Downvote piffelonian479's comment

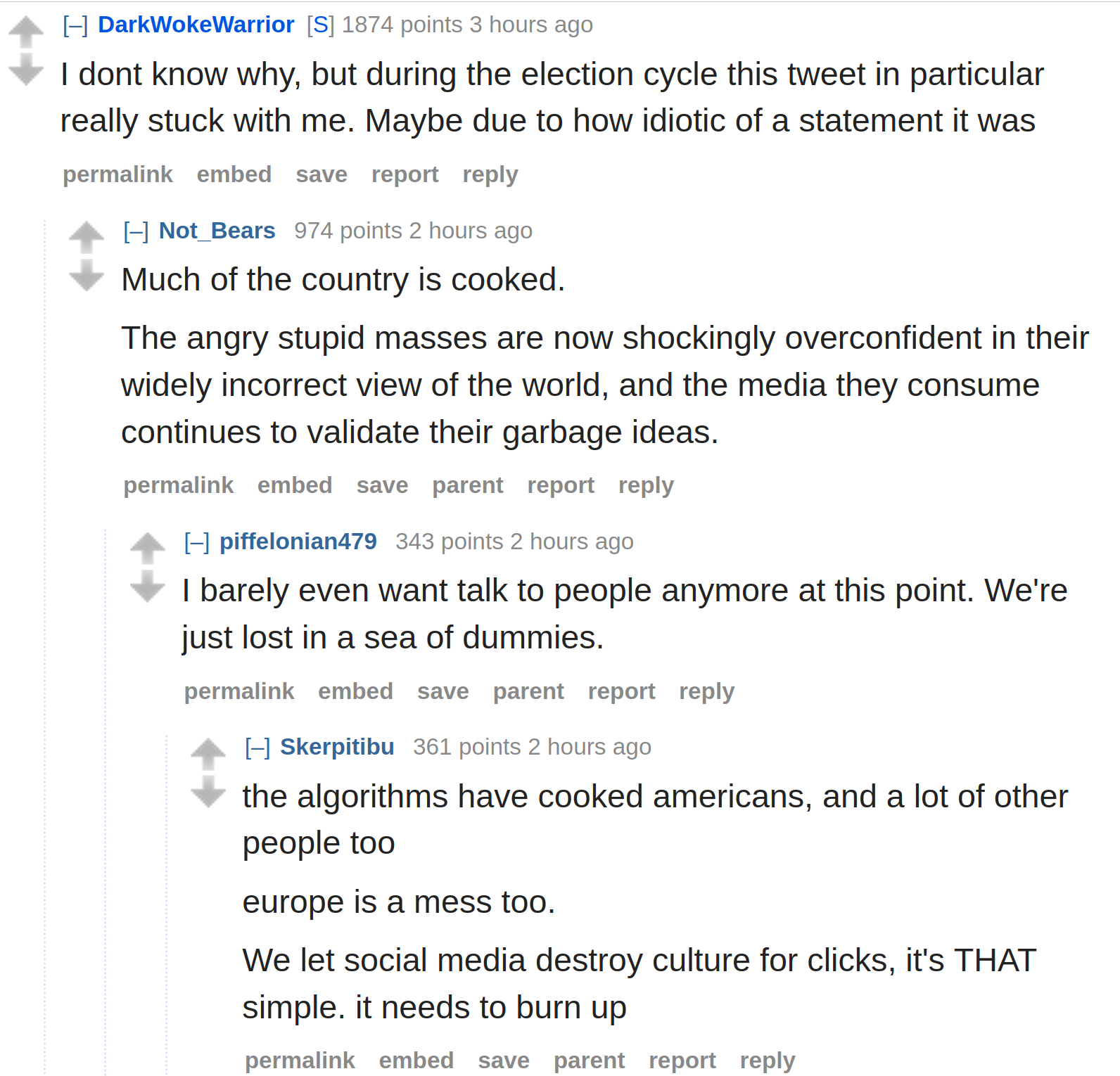148,587
